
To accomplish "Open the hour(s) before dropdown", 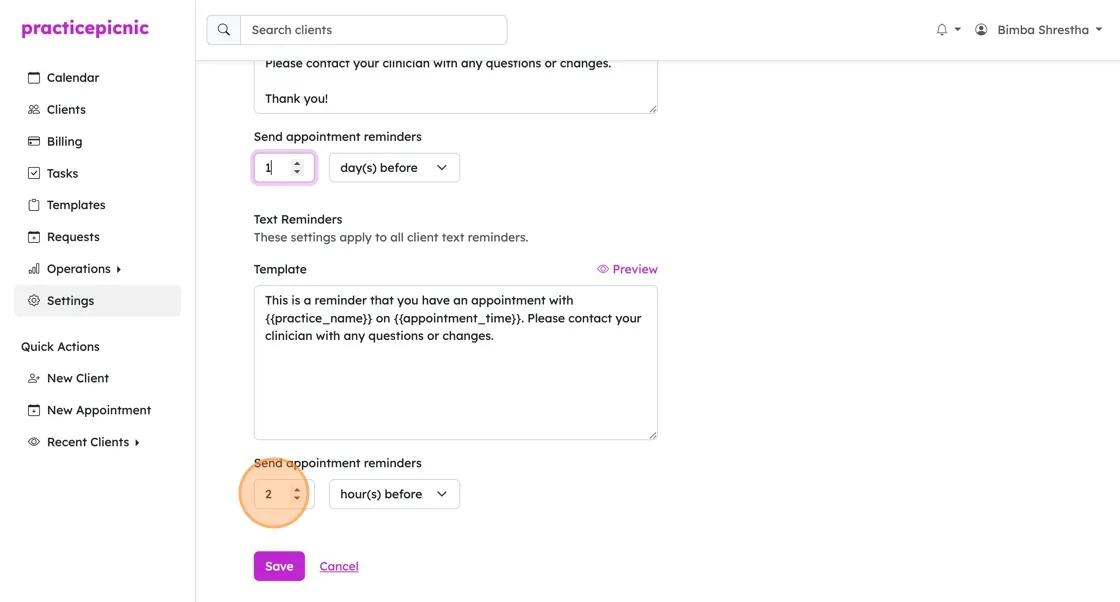I will [x=394, y=494].
